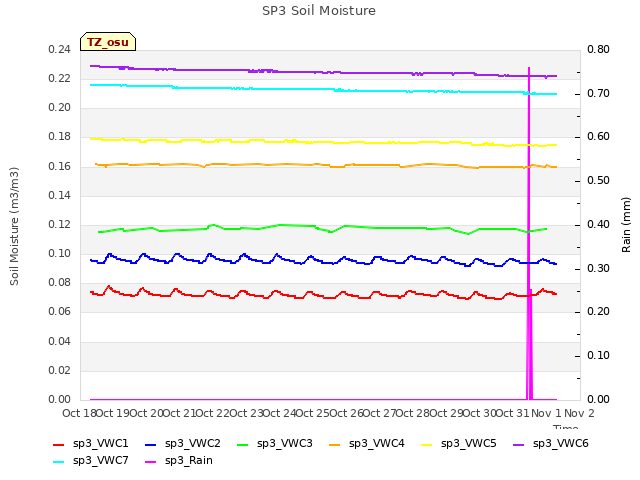Click the tall magenta rain spike

[529, 233]
